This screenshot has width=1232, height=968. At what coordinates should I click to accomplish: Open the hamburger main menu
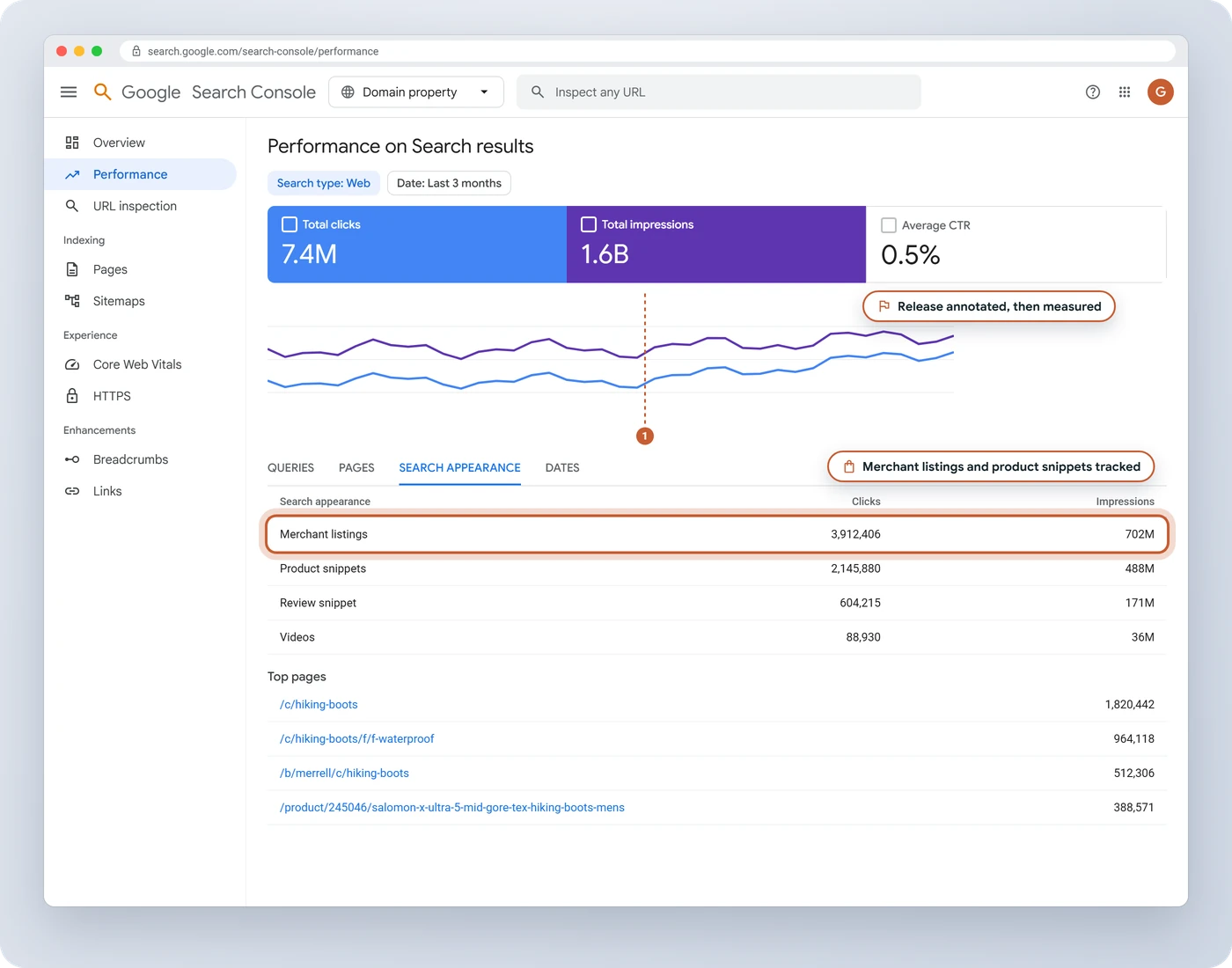[69, 92]
